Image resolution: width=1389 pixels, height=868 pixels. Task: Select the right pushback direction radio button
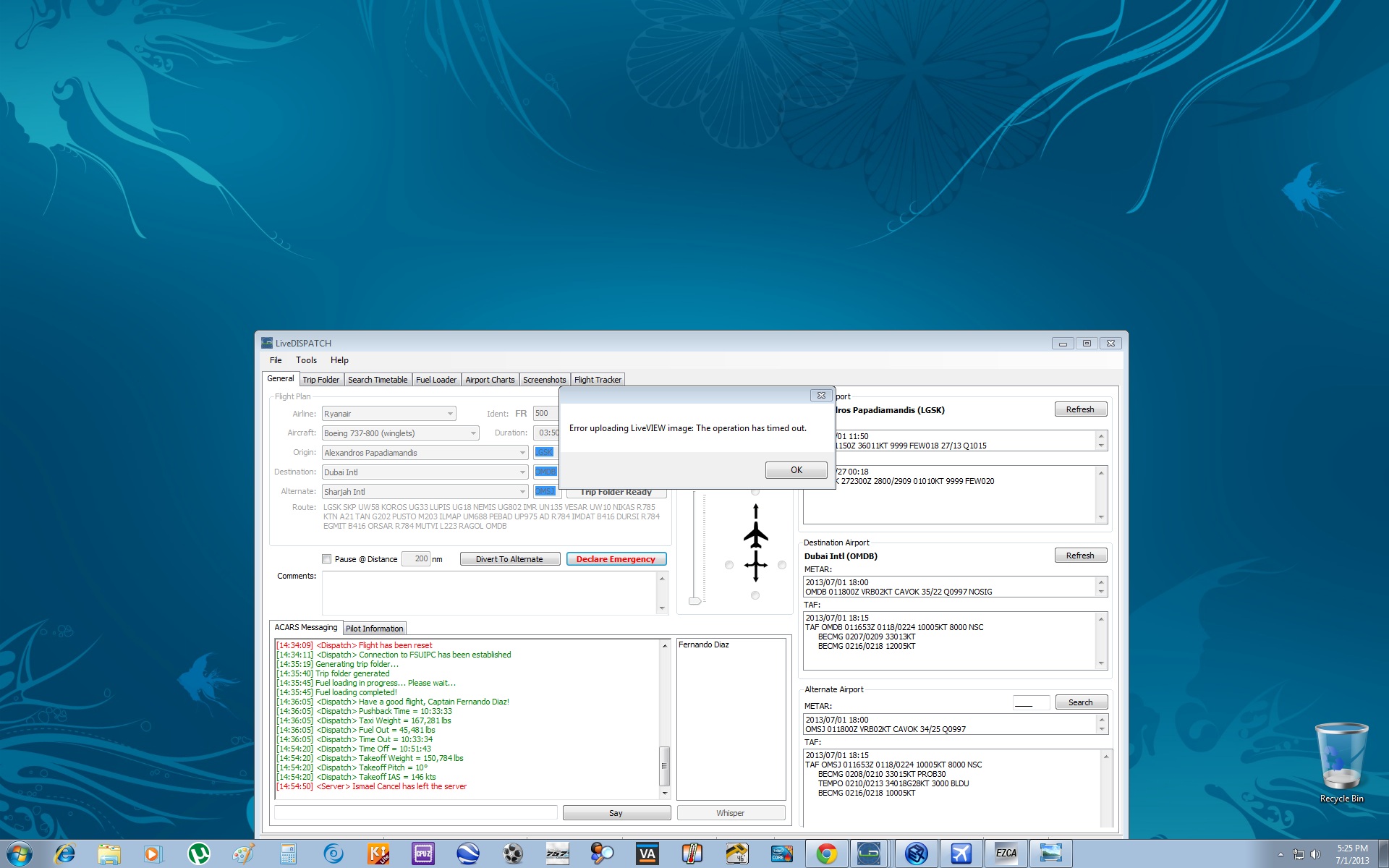782,565
